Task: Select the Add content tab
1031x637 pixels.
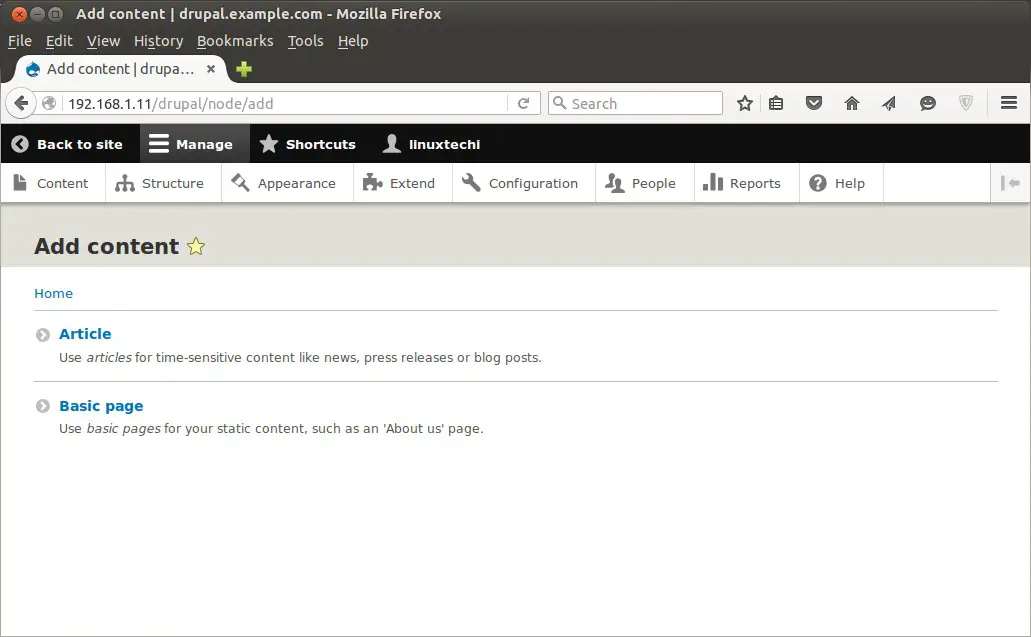Action: pos(120,69)
